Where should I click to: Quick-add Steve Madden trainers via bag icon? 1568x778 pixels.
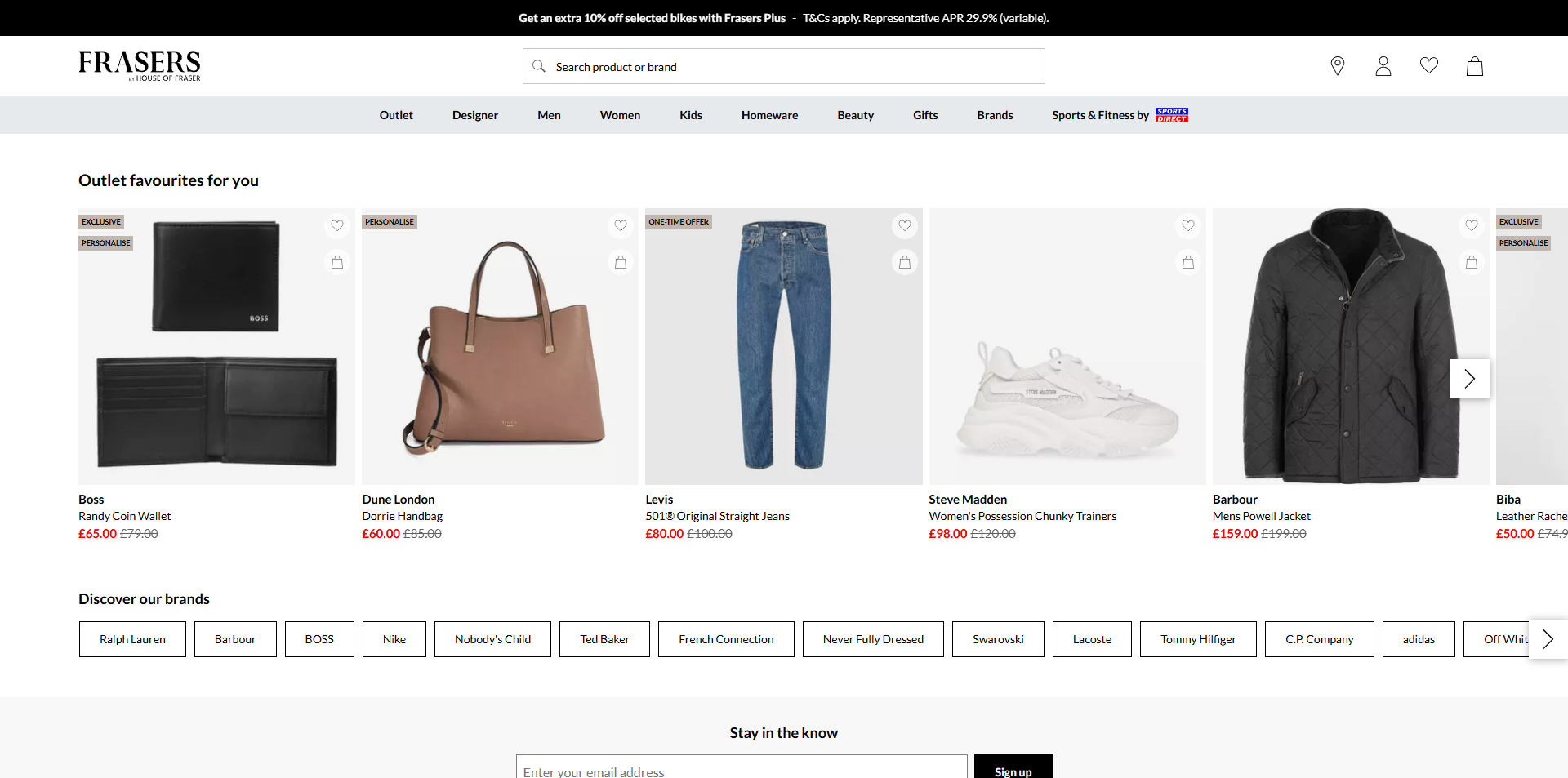click(x=1188, y=262)
